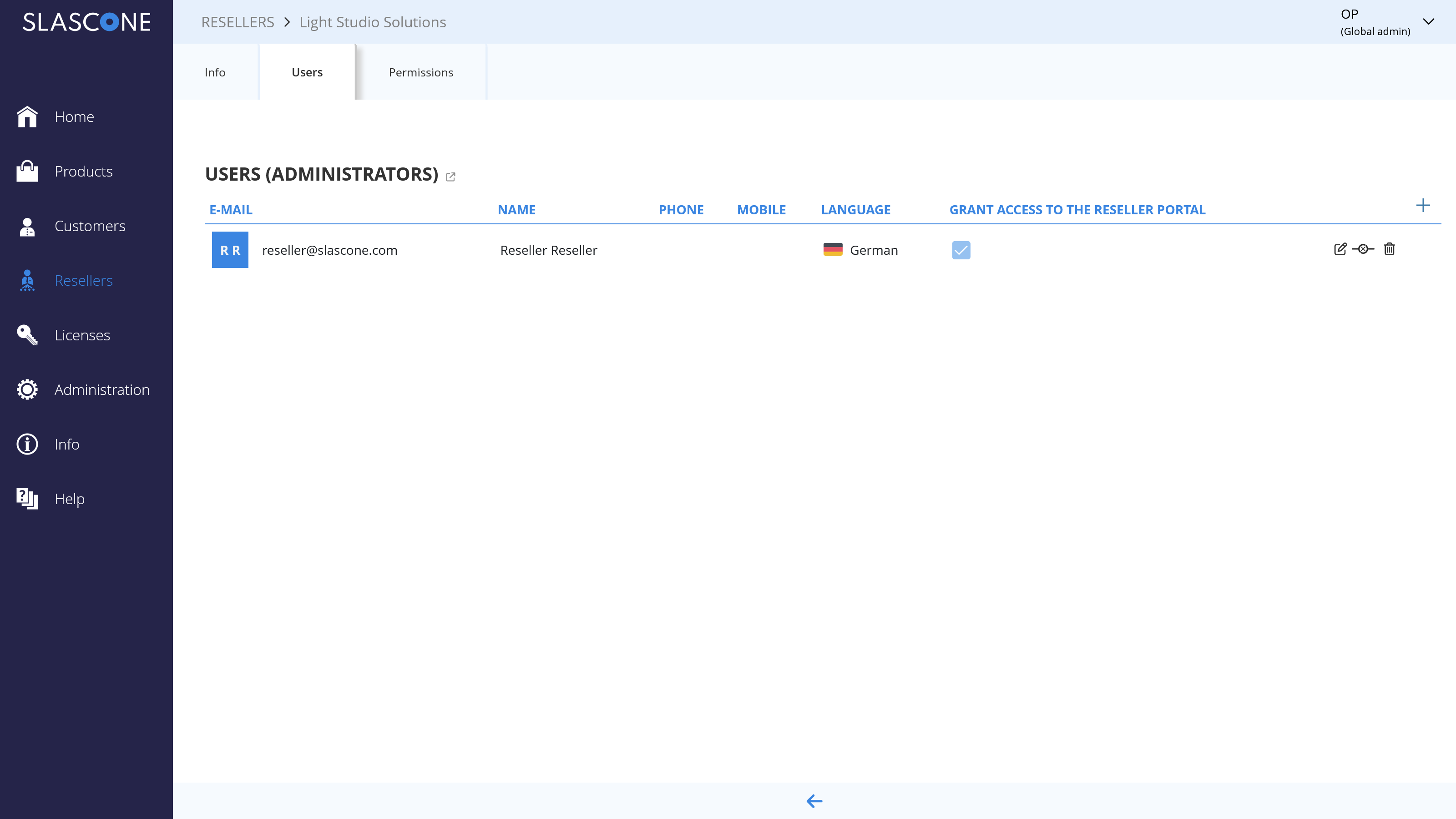Click the German flag icon
Screen dimensions: 1456x819
point(833,250)
